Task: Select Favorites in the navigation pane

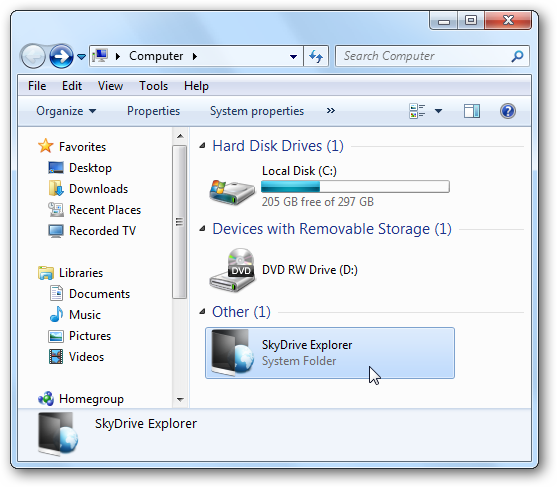Action: pos(82,147)
